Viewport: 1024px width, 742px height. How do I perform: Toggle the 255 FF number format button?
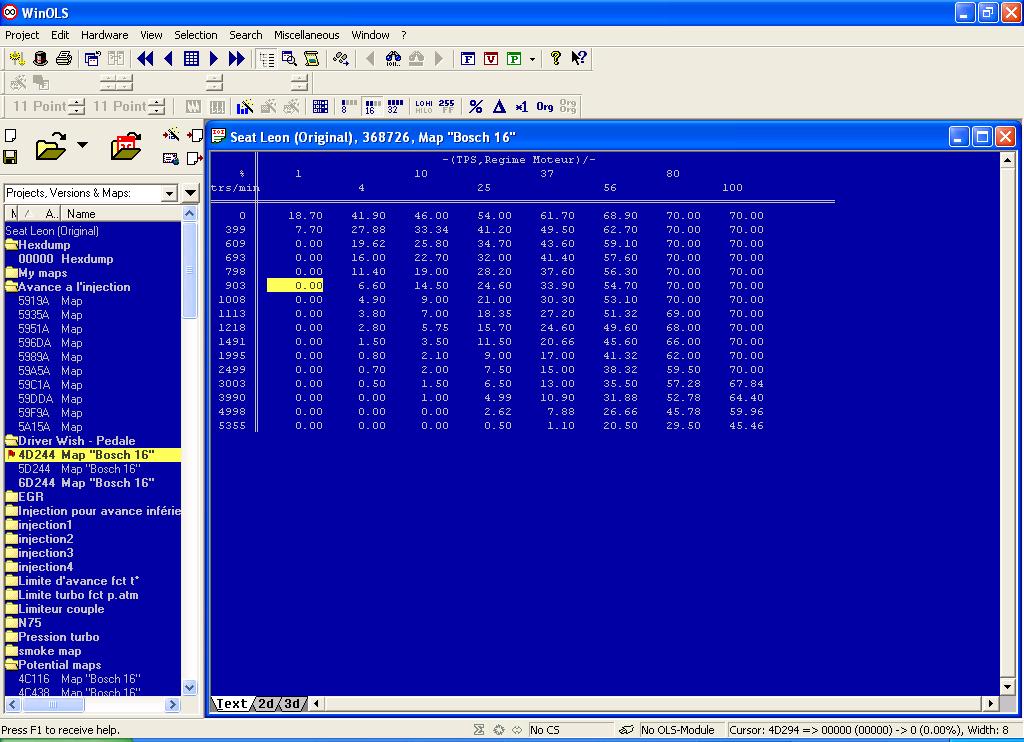click(447, 106)
